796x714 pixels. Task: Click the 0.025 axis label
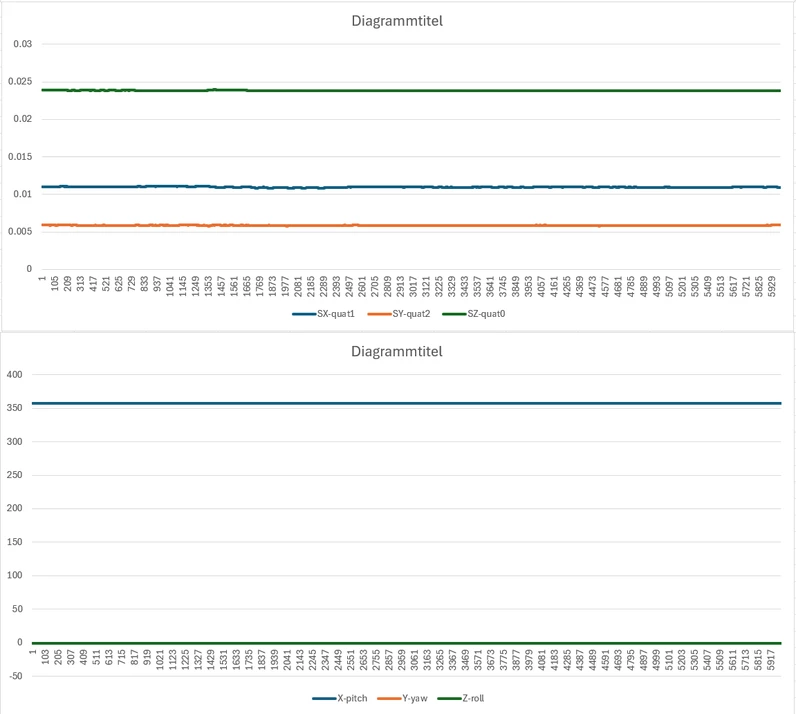(x=20, y=81)
